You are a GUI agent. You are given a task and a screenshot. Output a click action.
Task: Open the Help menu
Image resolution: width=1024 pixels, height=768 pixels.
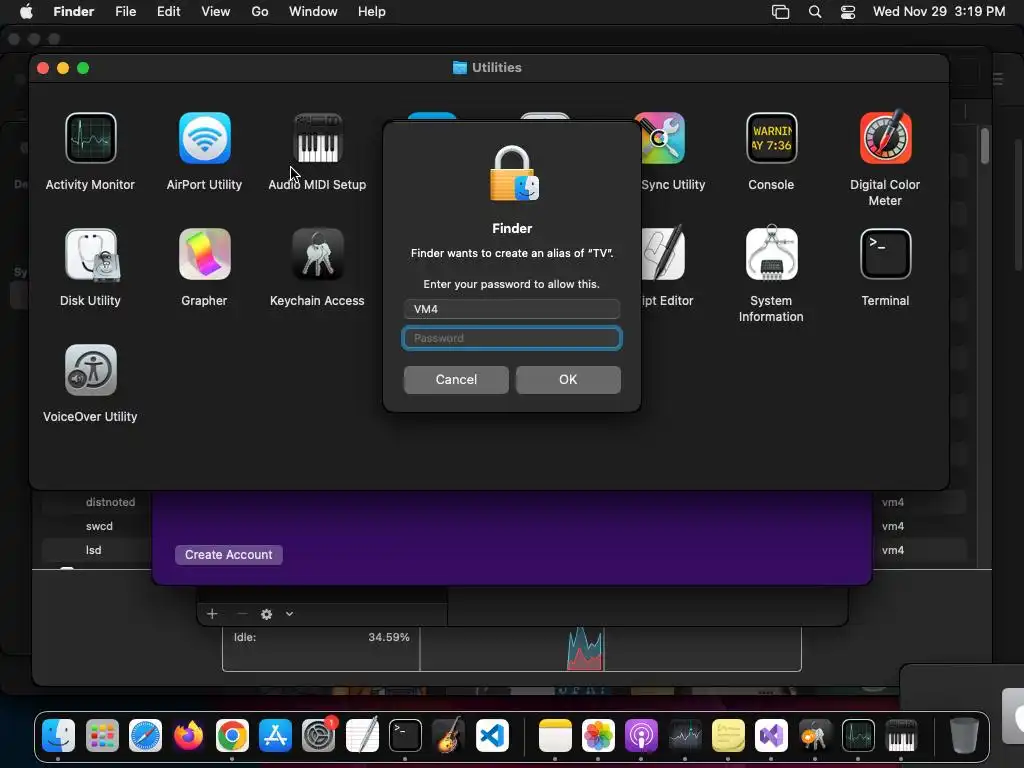372,12
